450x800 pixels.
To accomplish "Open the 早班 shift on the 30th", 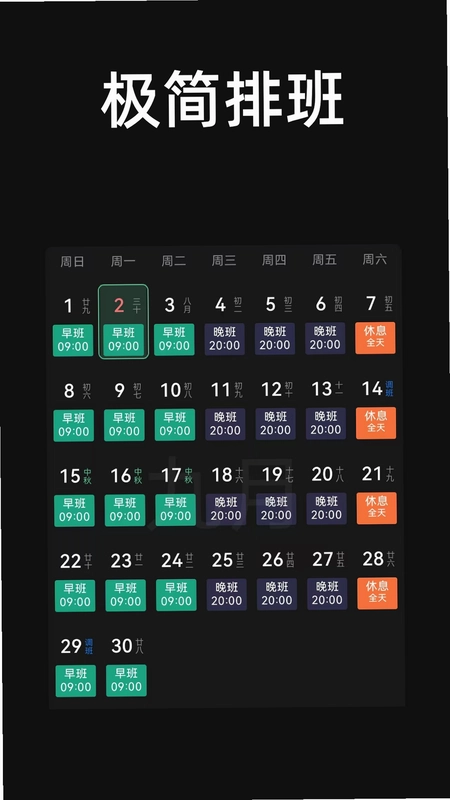I will pyautogui.click(x=126, y=680).
